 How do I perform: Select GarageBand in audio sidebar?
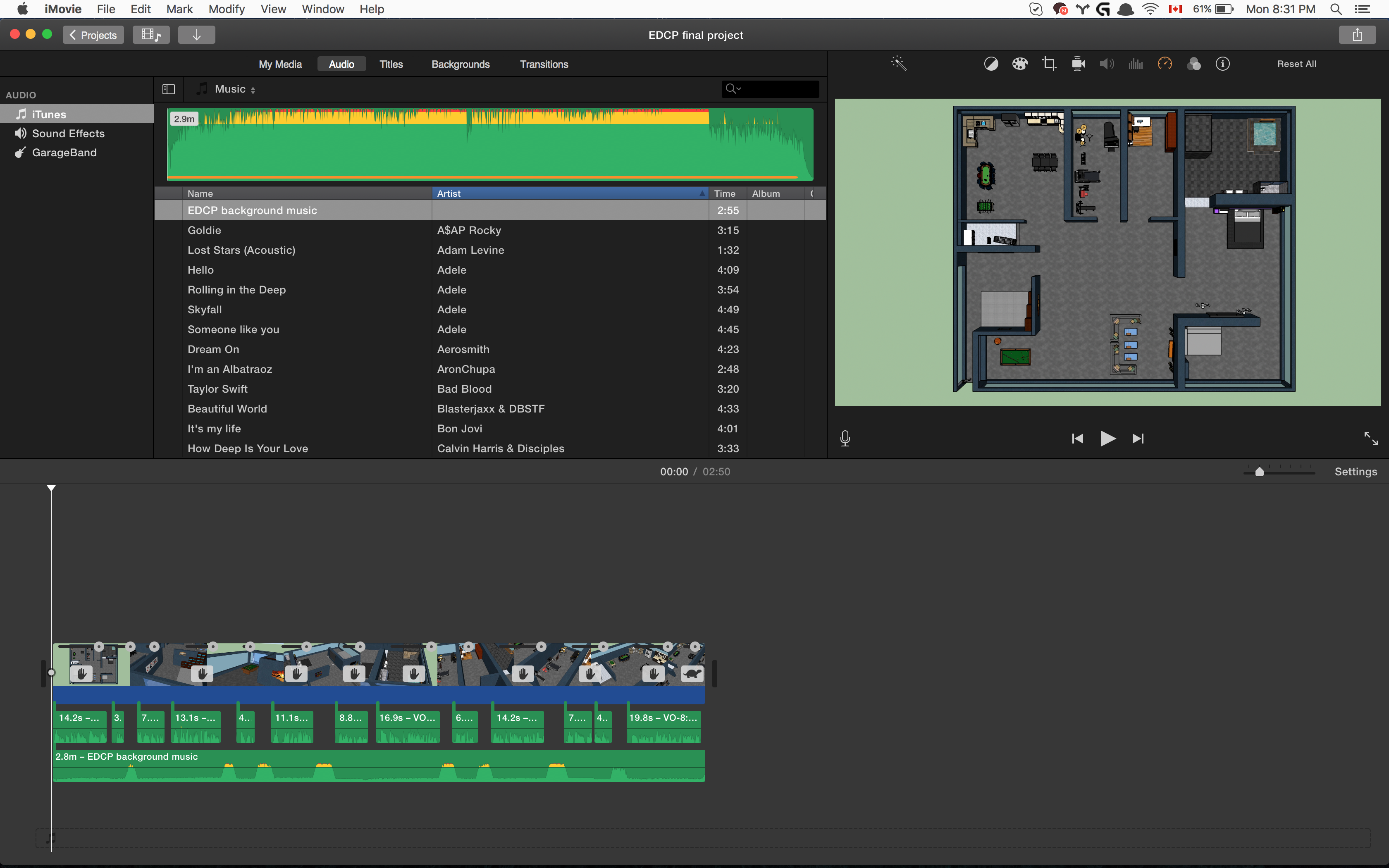pyautogui.click(x=77, y=152)
